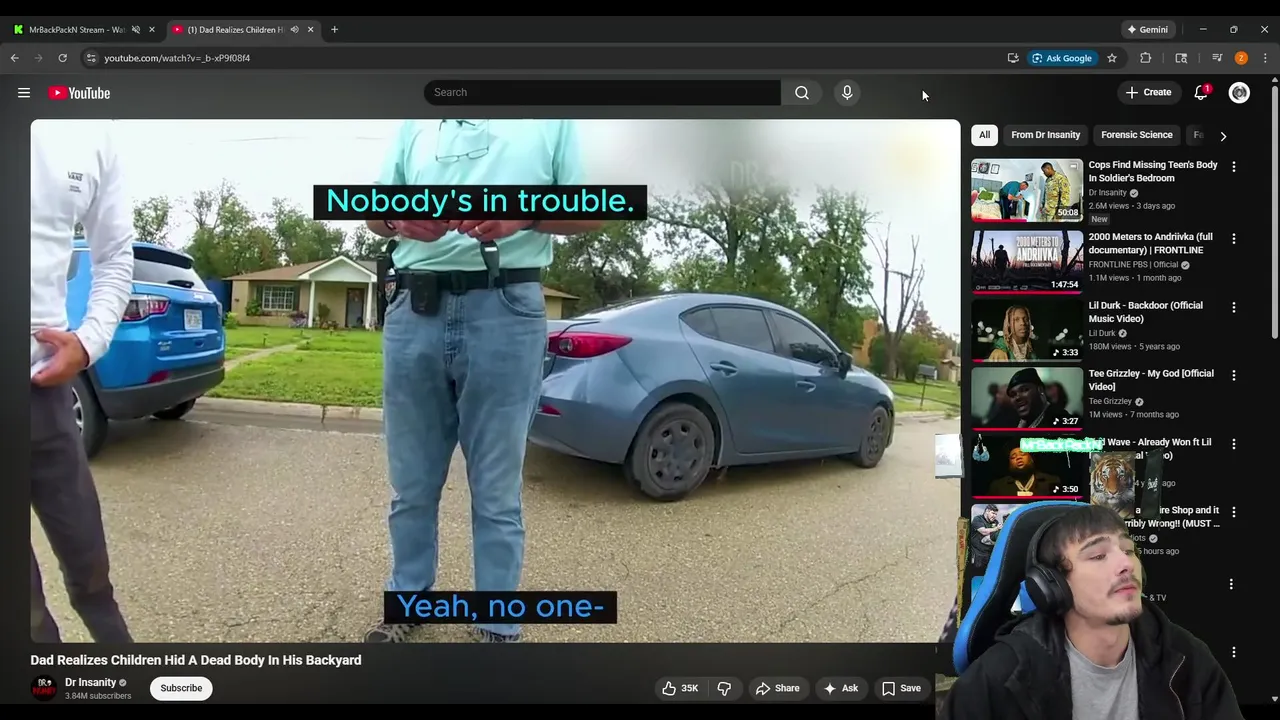Open Chrome side panel search icon
The height and width of the screenshot is (720, 1280).
click(1181, 58)
